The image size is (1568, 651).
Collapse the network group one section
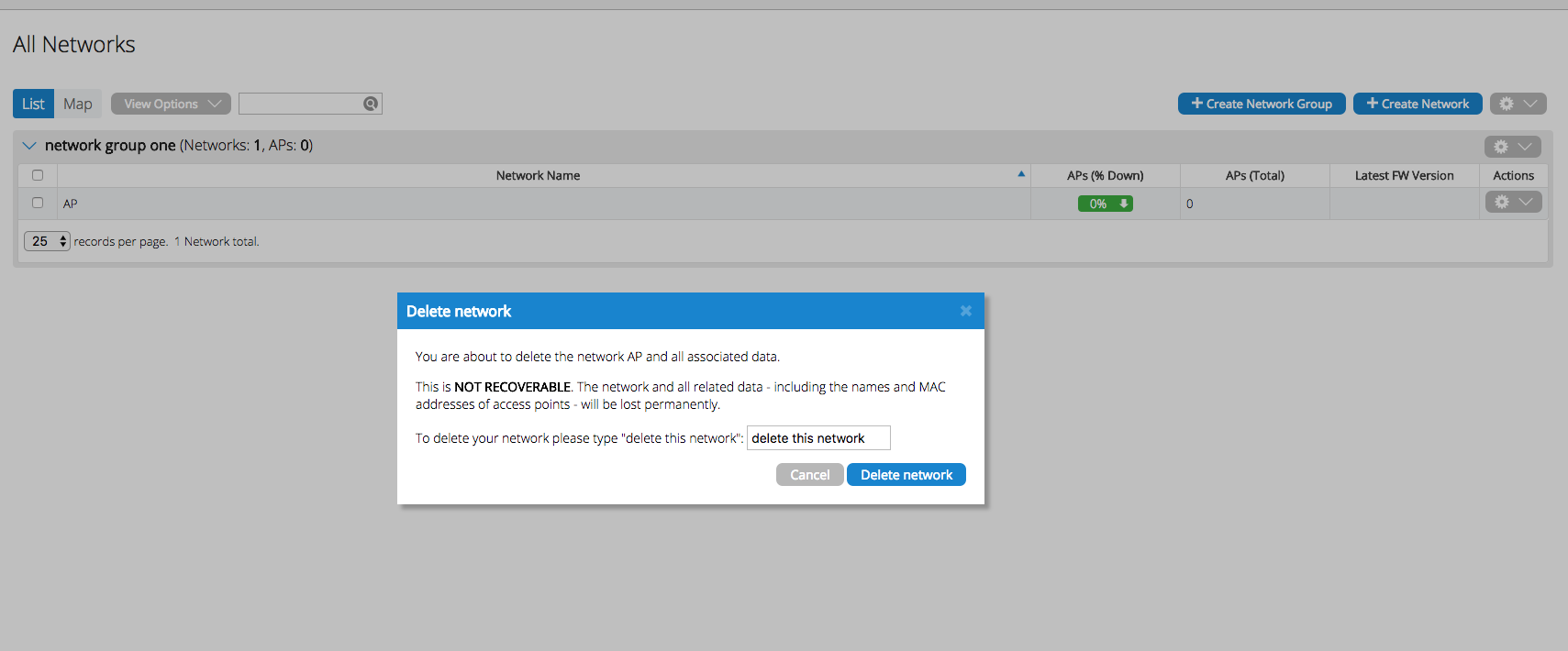(29, 146)
